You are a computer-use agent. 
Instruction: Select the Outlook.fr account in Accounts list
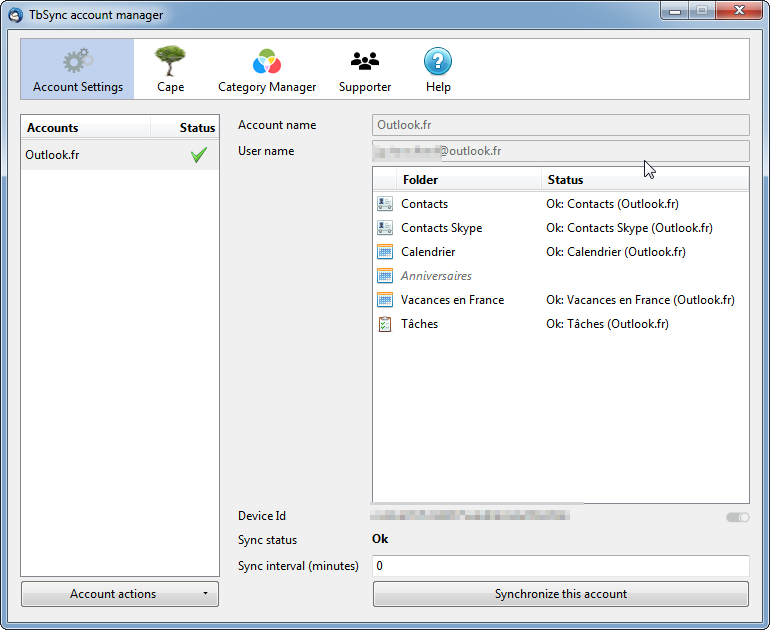120,155
